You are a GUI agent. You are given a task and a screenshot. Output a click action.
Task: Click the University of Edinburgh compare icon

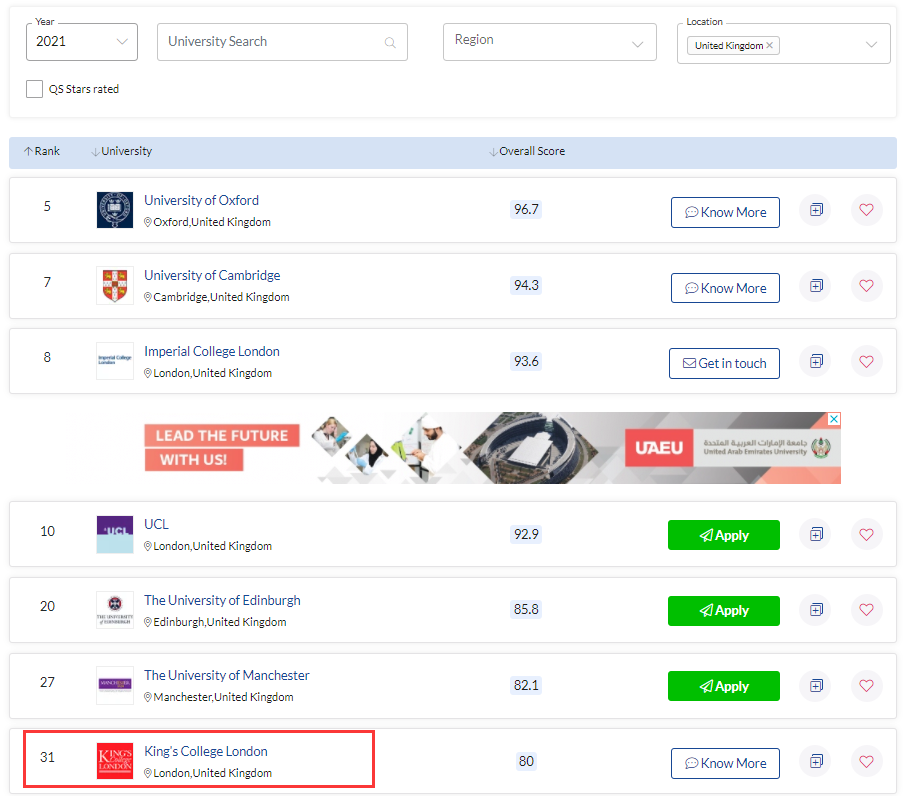[x=816, y=610]
